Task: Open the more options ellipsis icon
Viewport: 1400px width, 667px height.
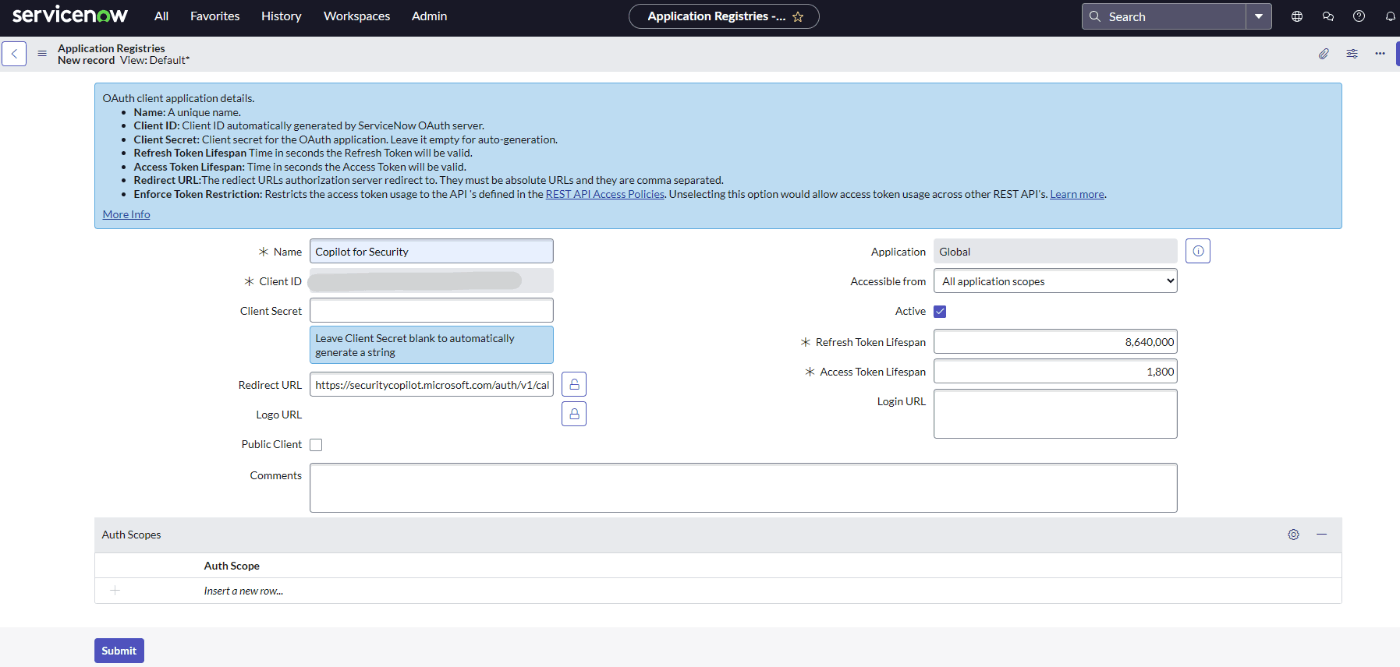Action: 1380,54
